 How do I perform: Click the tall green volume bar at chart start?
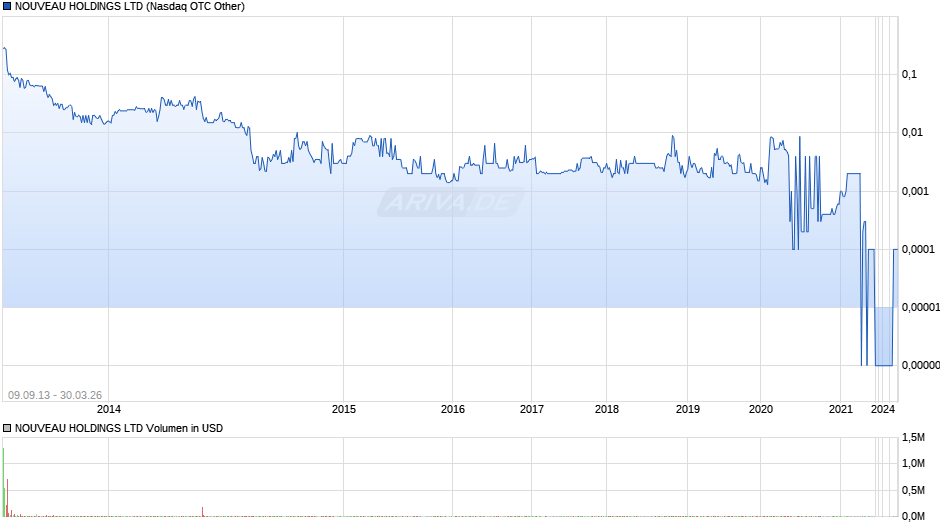[x=4, y=482]
